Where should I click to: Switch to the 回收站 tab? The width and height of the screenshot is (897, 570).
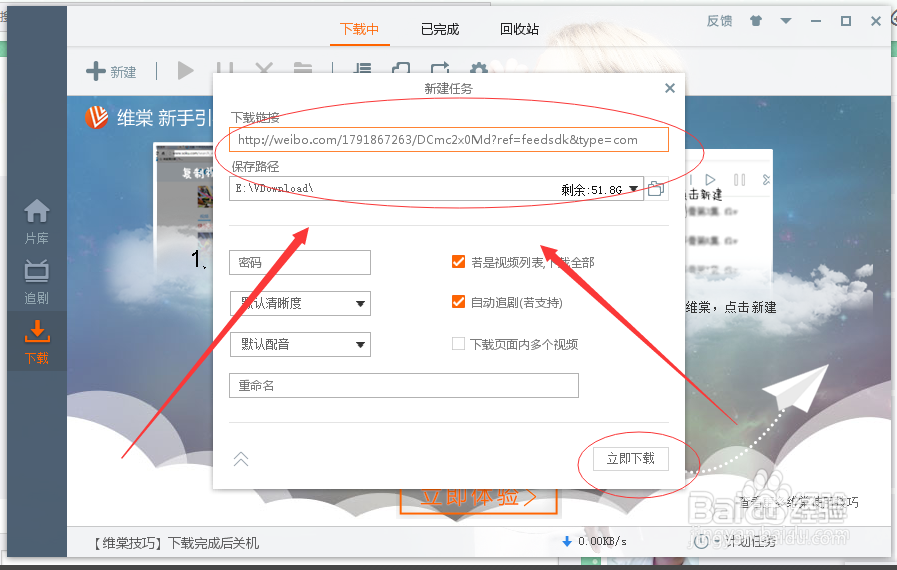point(519,29)
